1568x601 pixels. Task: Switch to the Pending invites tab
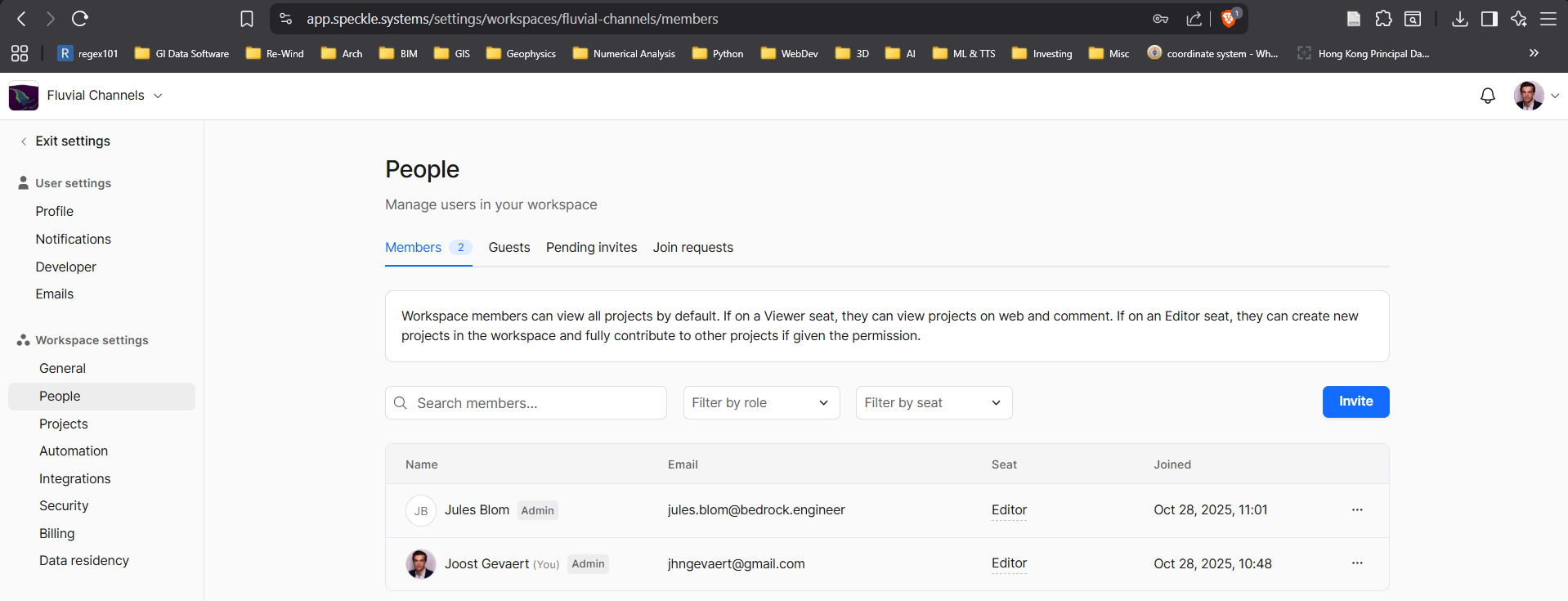click(x=591, y=248)
